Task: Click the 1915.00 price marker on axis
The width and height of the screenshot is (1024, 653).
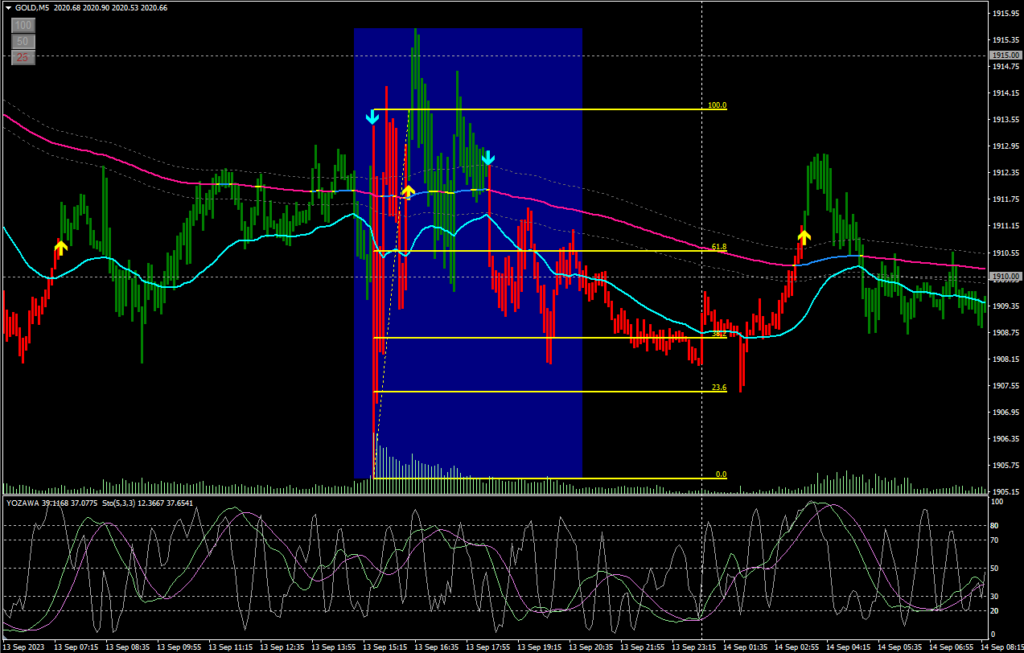Action: click(1003, 55)
